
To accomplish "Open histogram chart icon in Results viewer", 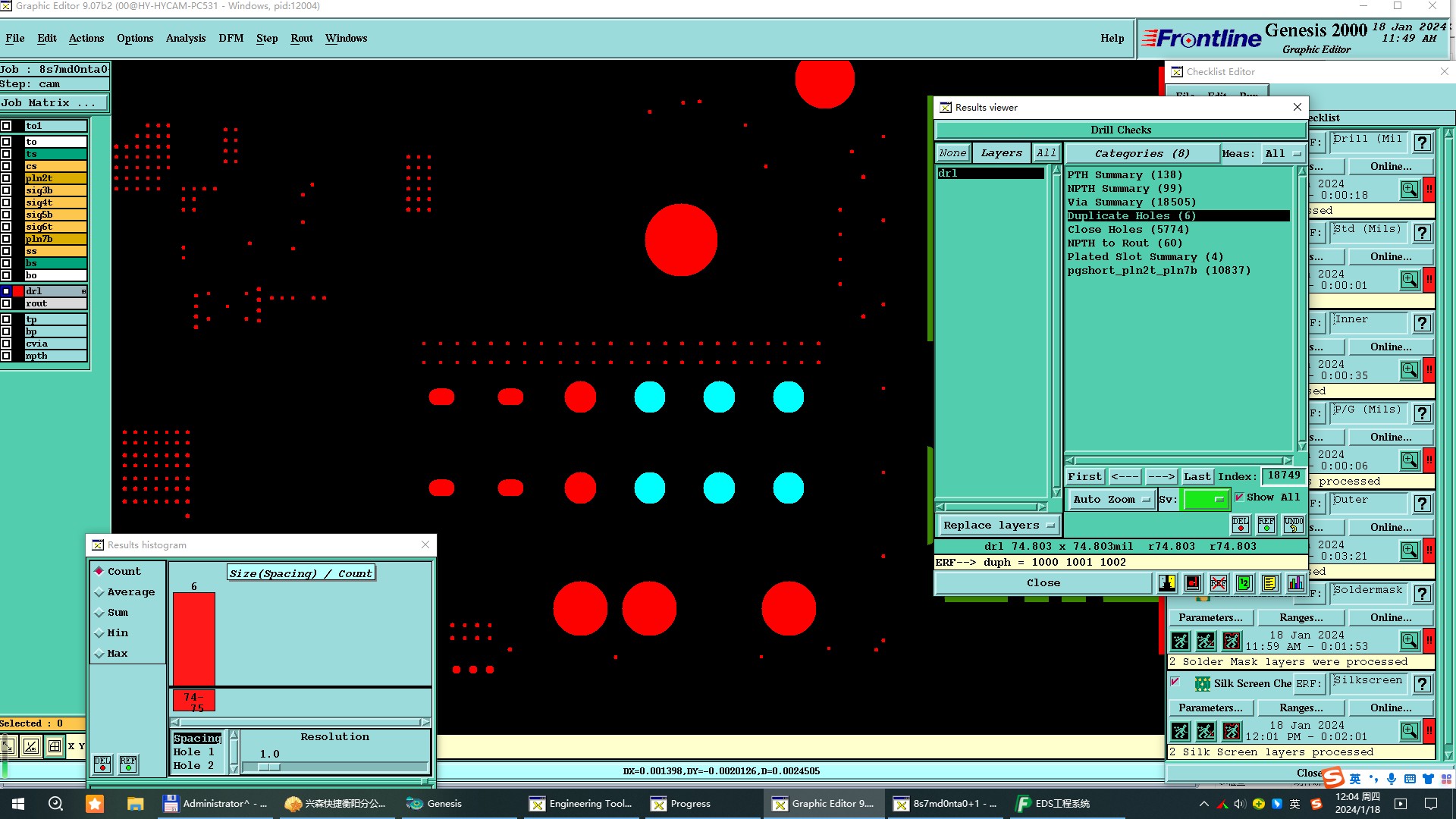I will (1296, 583).
